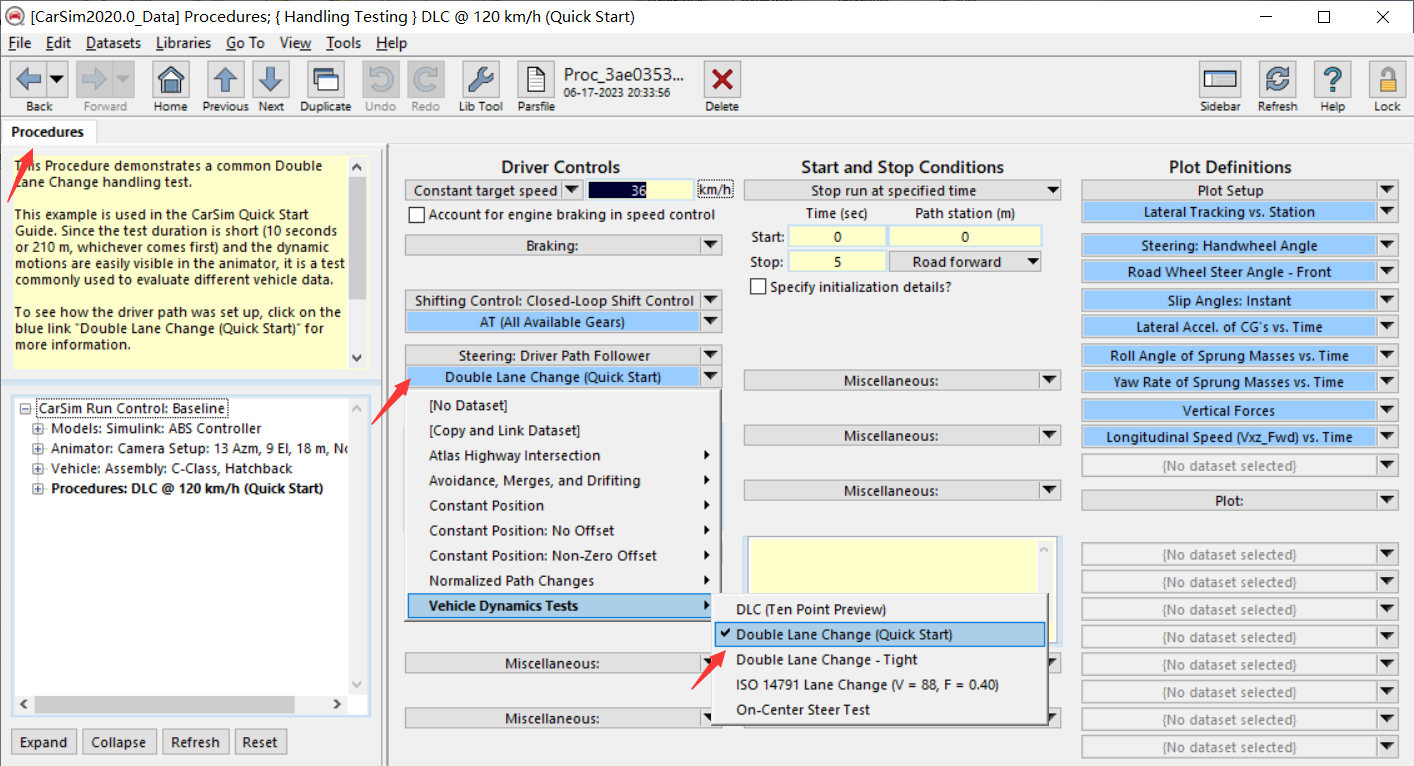
Task: Click the Redo toolbar icon
Action: [x=425, y=80]
